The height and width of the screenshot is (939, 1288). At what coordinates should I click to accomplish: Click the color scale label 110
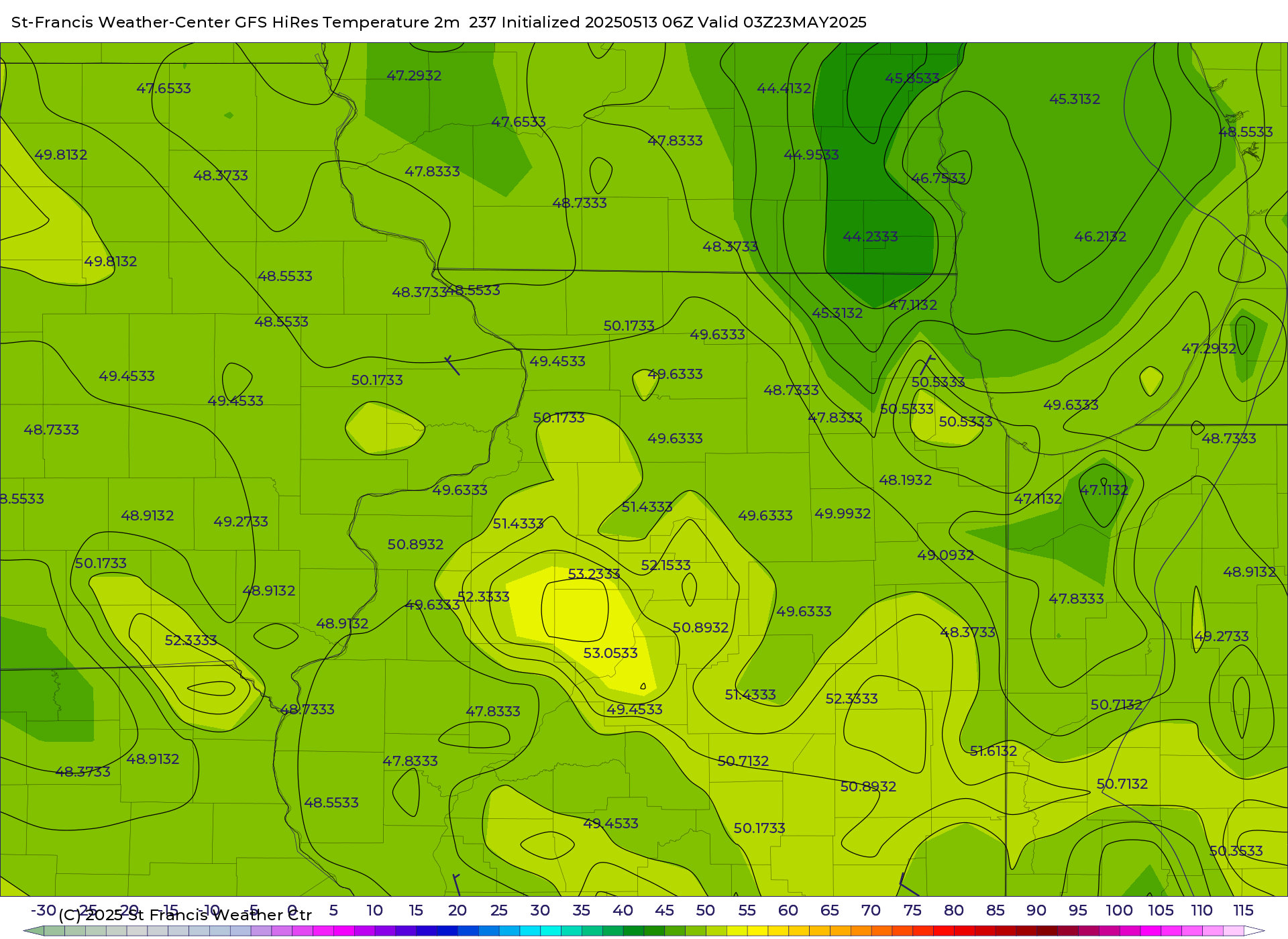click(1201, 911)
